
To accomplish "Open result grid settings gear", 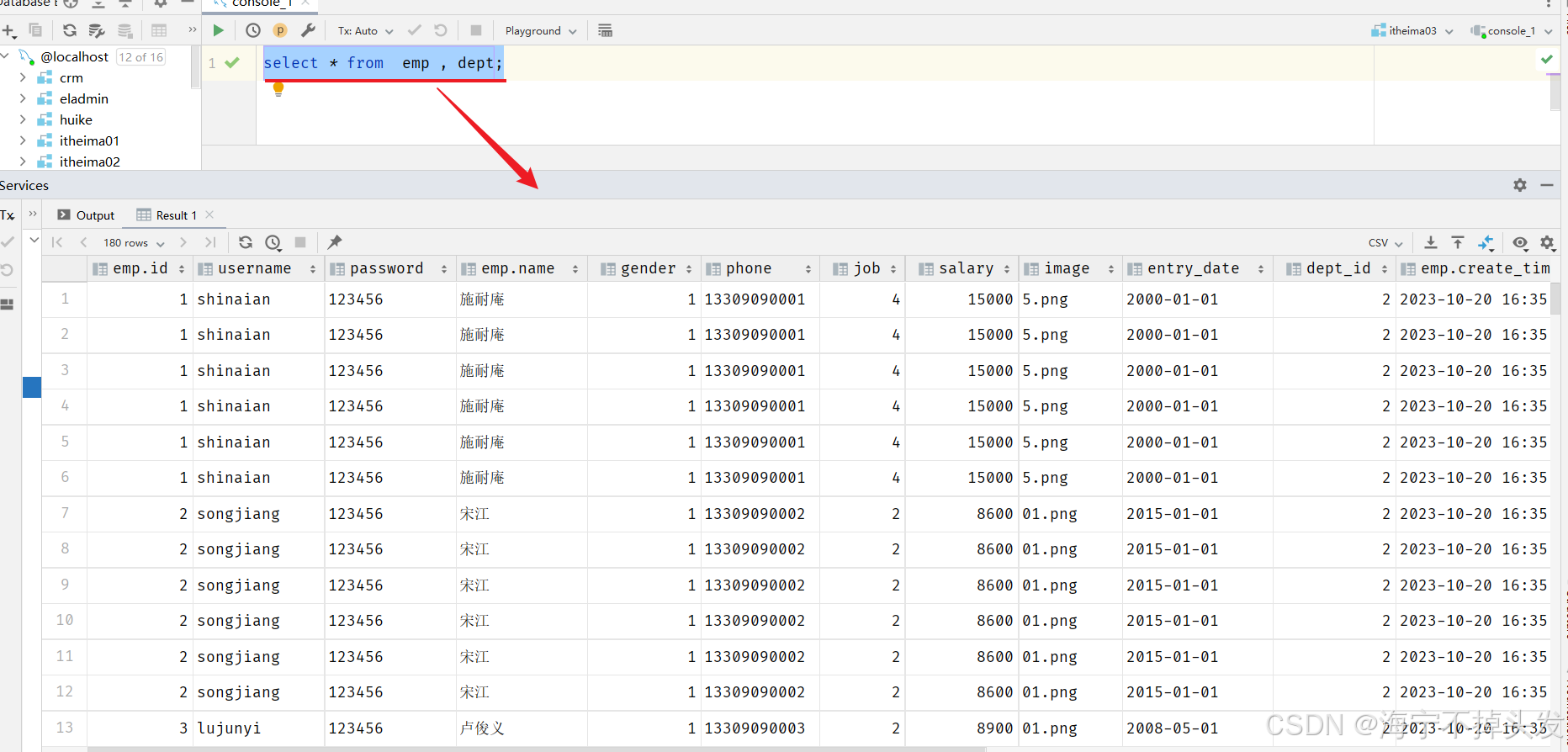I will pyautogui.click(x=1548, y=242).
